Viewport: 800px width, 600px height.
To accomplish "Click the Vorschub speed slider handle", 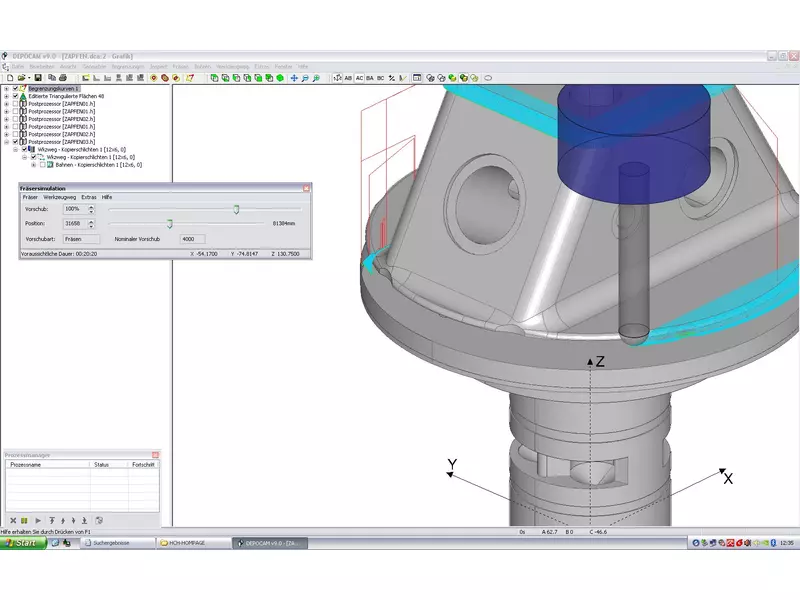I will coord(236,209).
